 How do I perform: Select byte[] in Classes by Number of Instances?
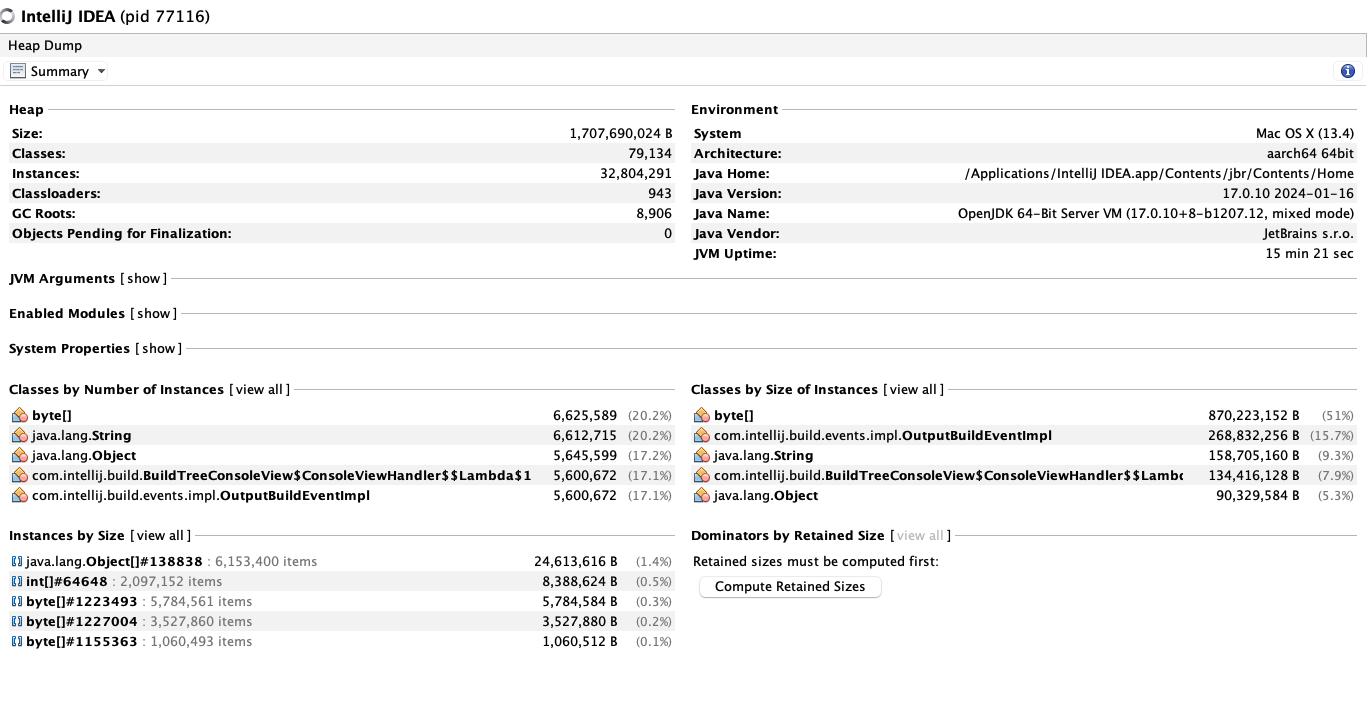[52, 416]
